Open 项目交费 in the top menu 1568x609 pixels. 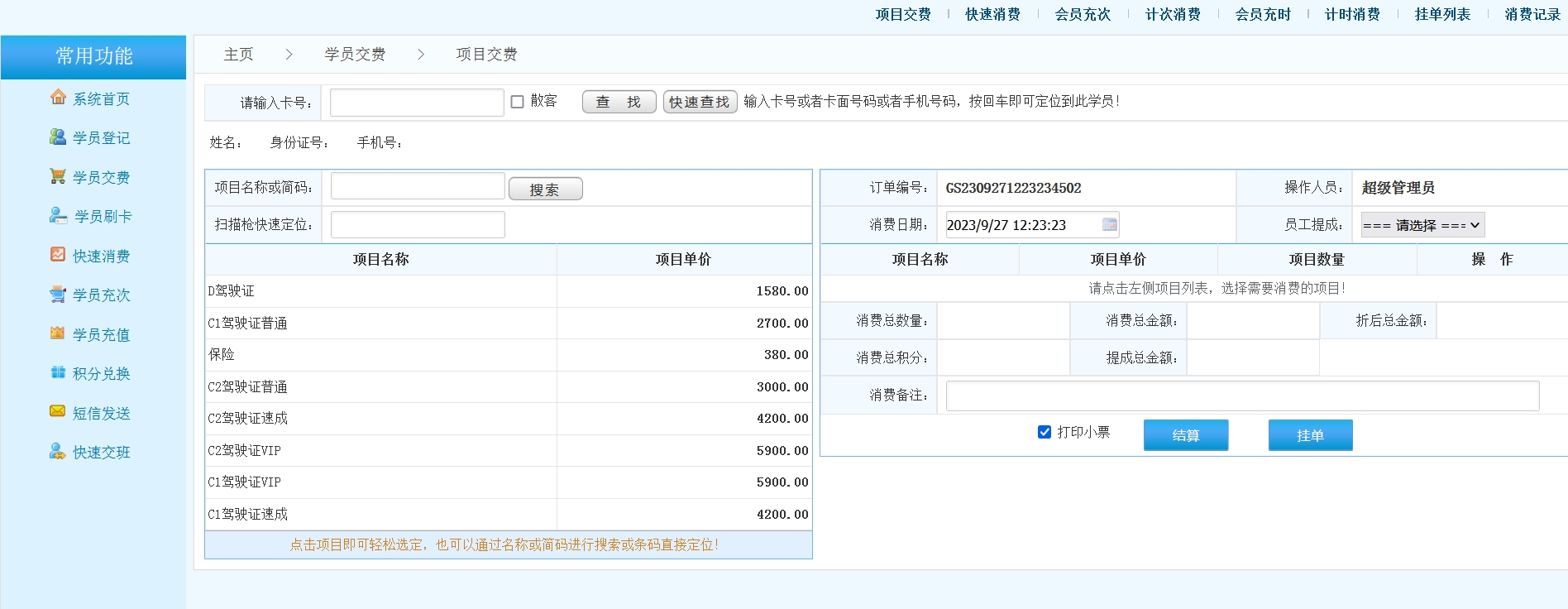tap(903, 14)
